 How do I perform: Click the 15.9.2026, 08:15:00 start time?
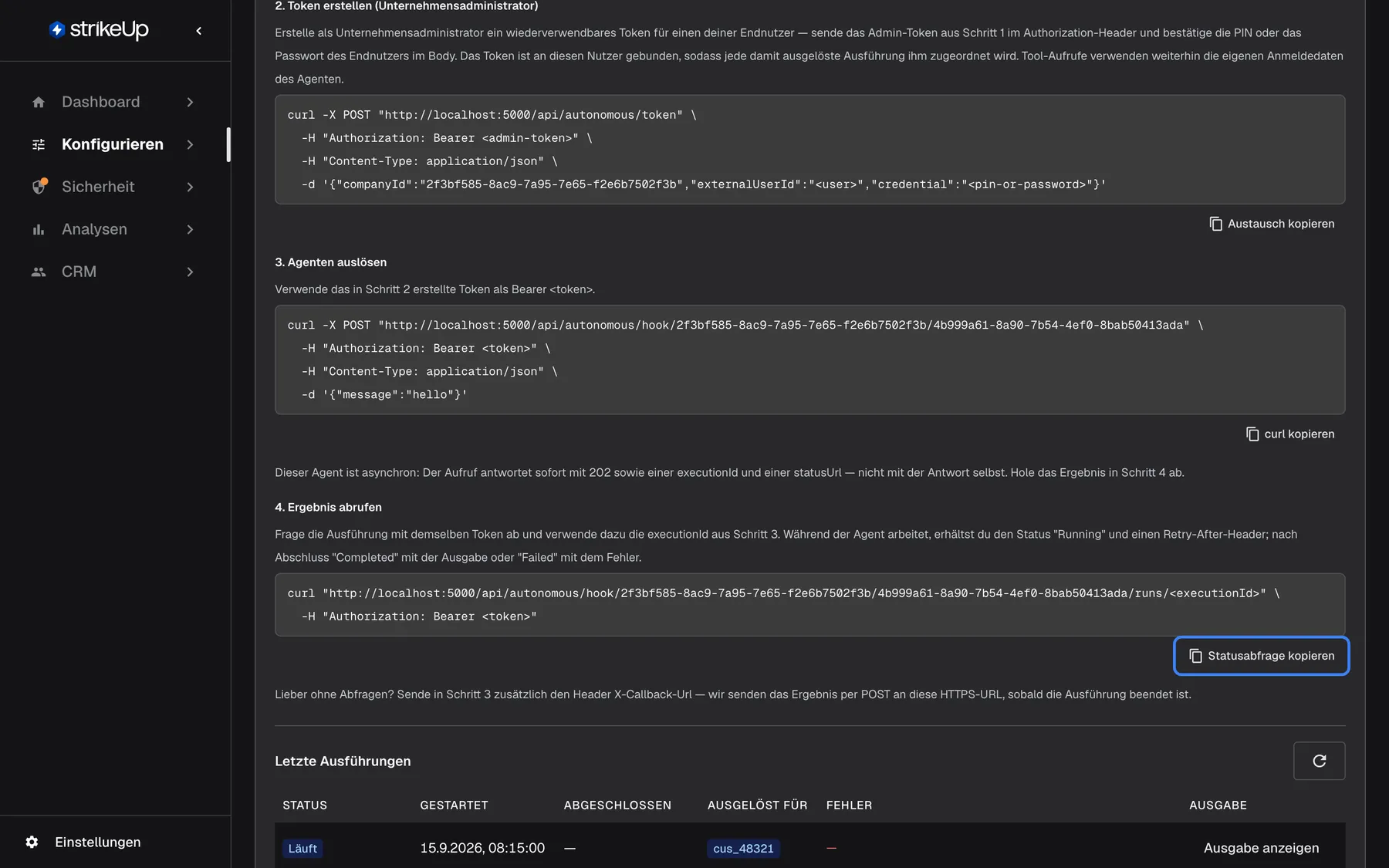coord(482,848)
